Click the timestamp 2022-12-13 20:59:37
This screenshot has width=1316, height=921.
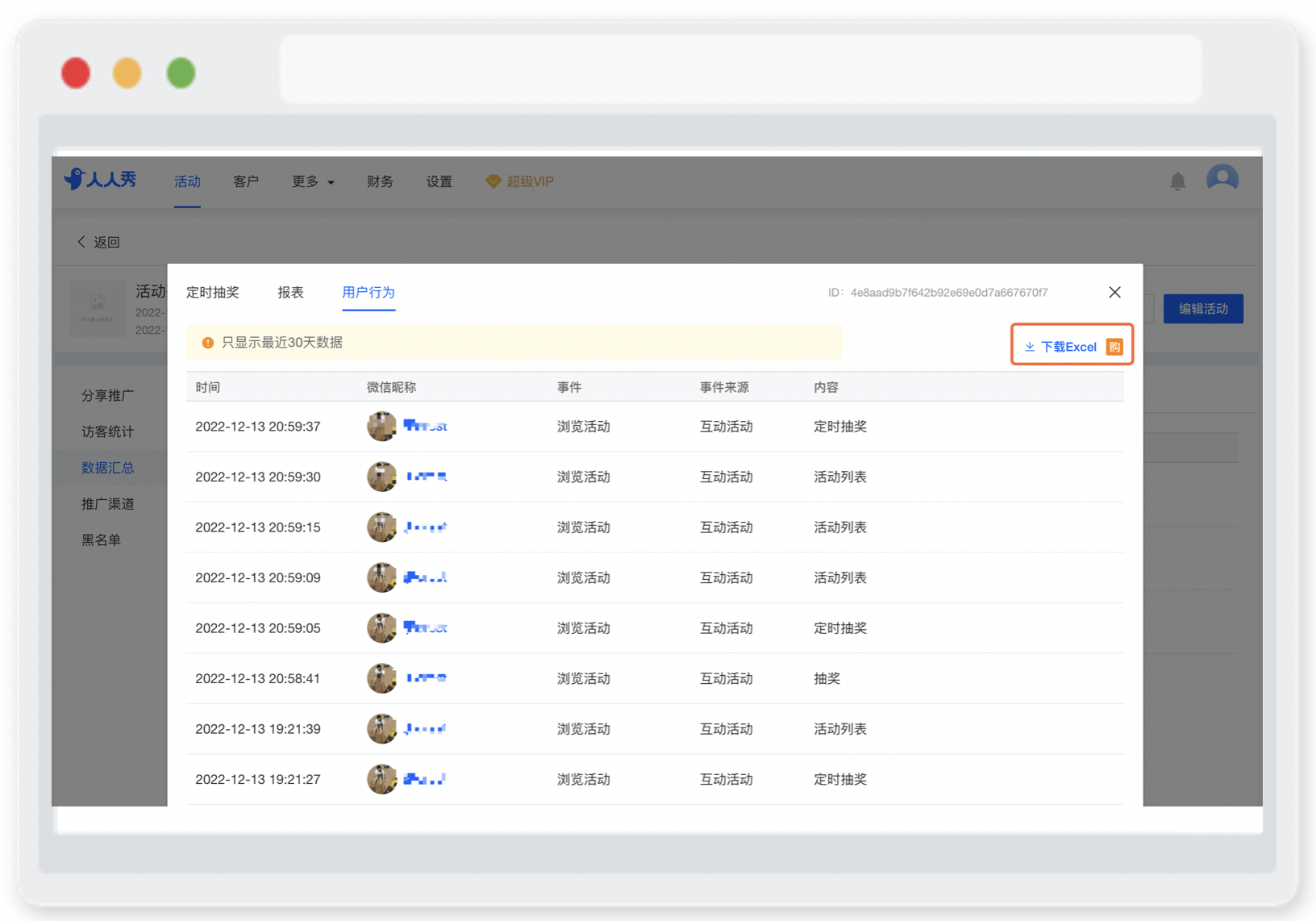[258, 427]
